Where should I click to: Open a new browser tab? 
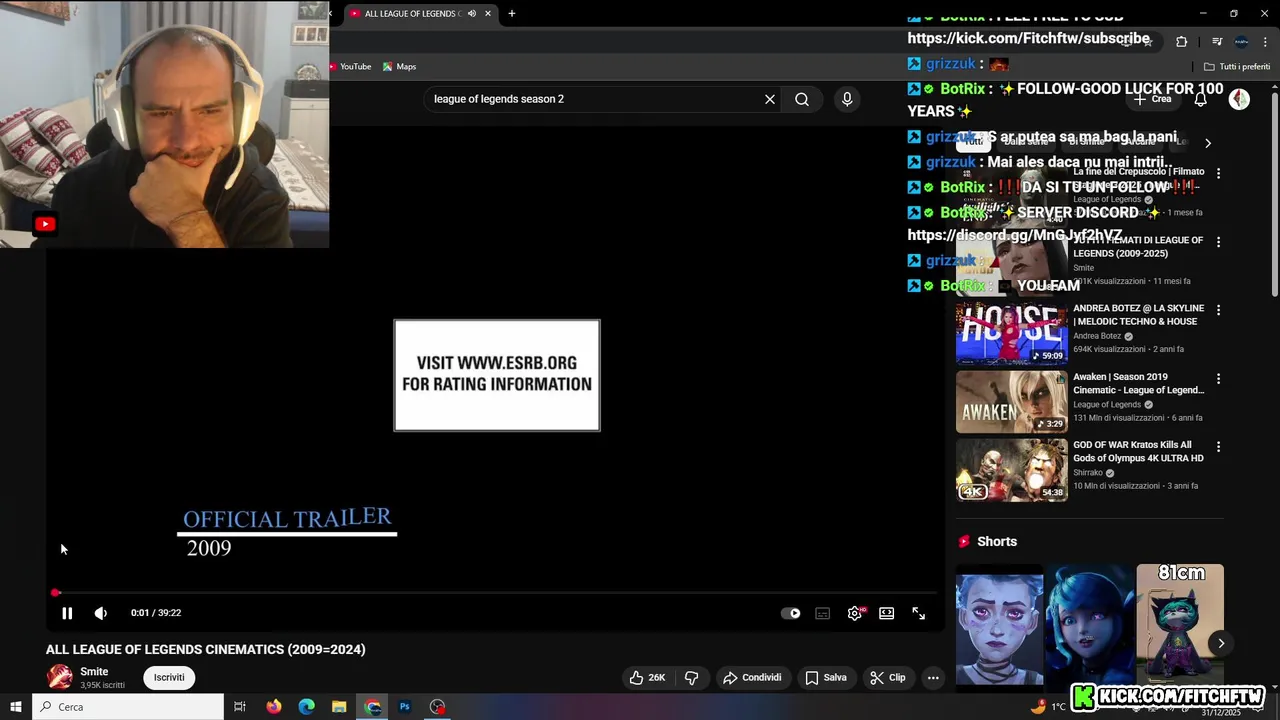pos(512,13)
